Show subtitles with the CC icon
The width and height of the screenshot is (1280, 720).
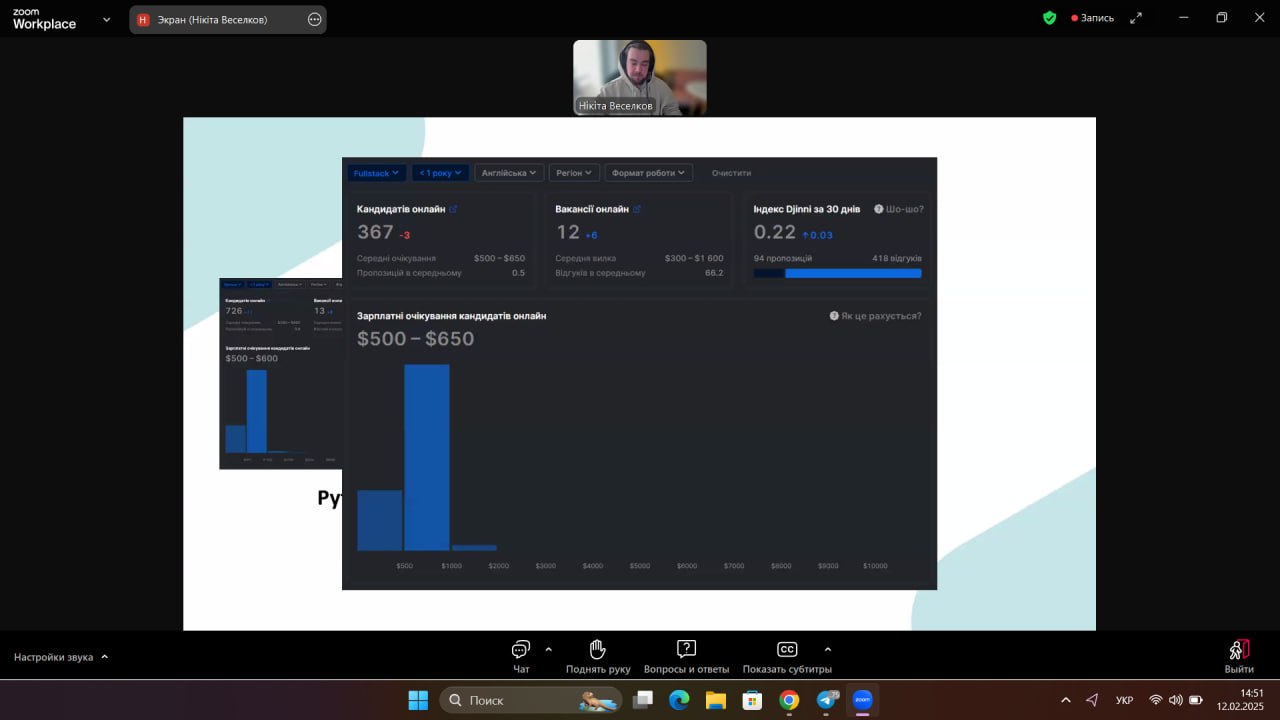pos(787,649)
